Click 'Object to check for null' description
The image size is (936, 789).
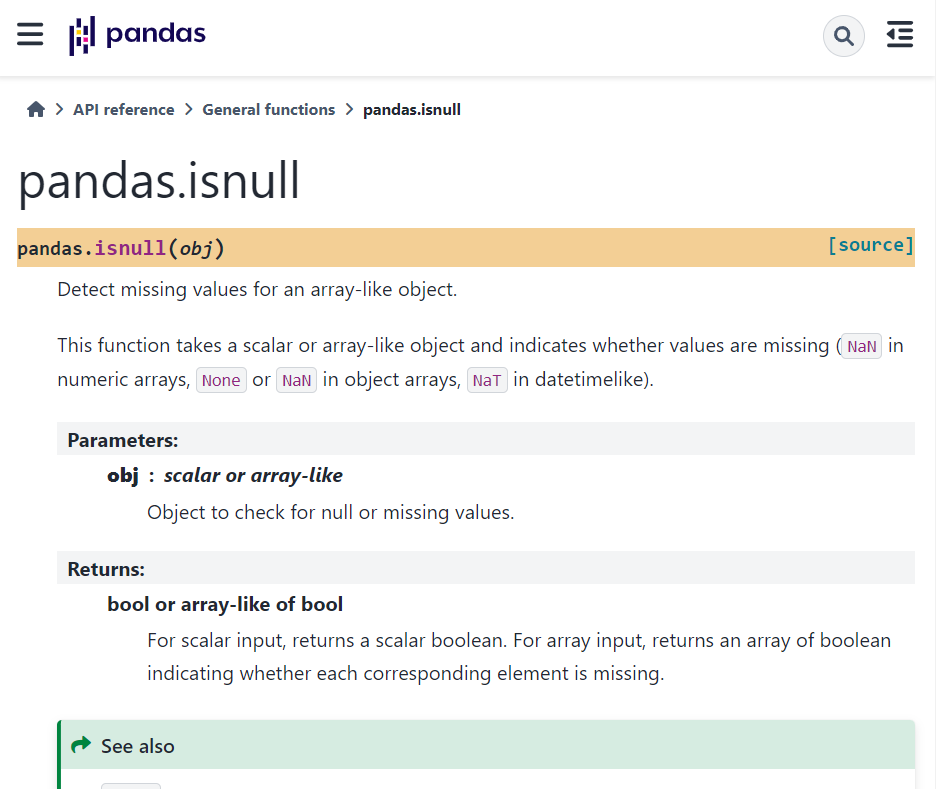[x=331, y=513]
